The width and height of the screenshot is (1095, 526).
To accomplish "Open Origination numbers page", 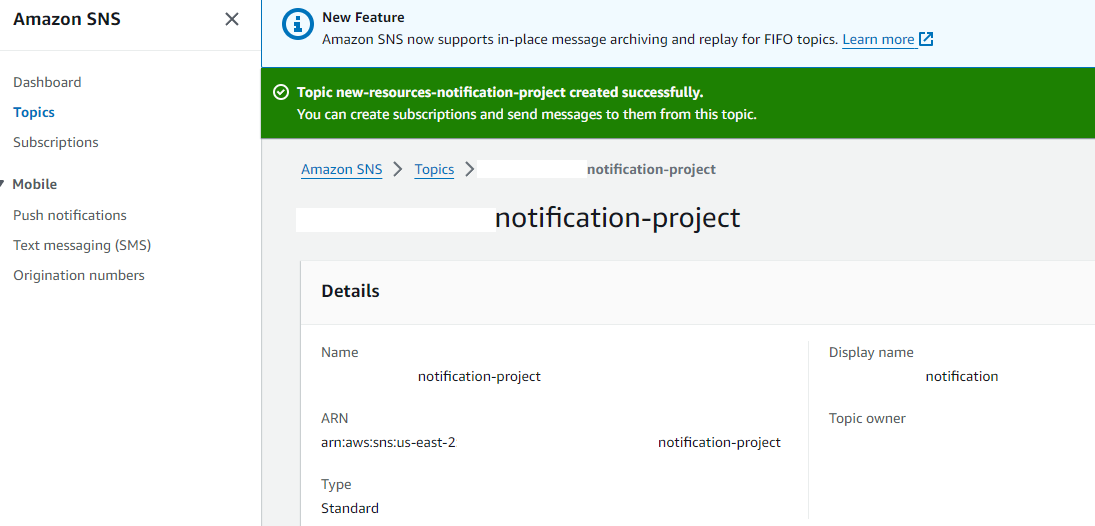I will pyautogui.click(x=79, y=275).
